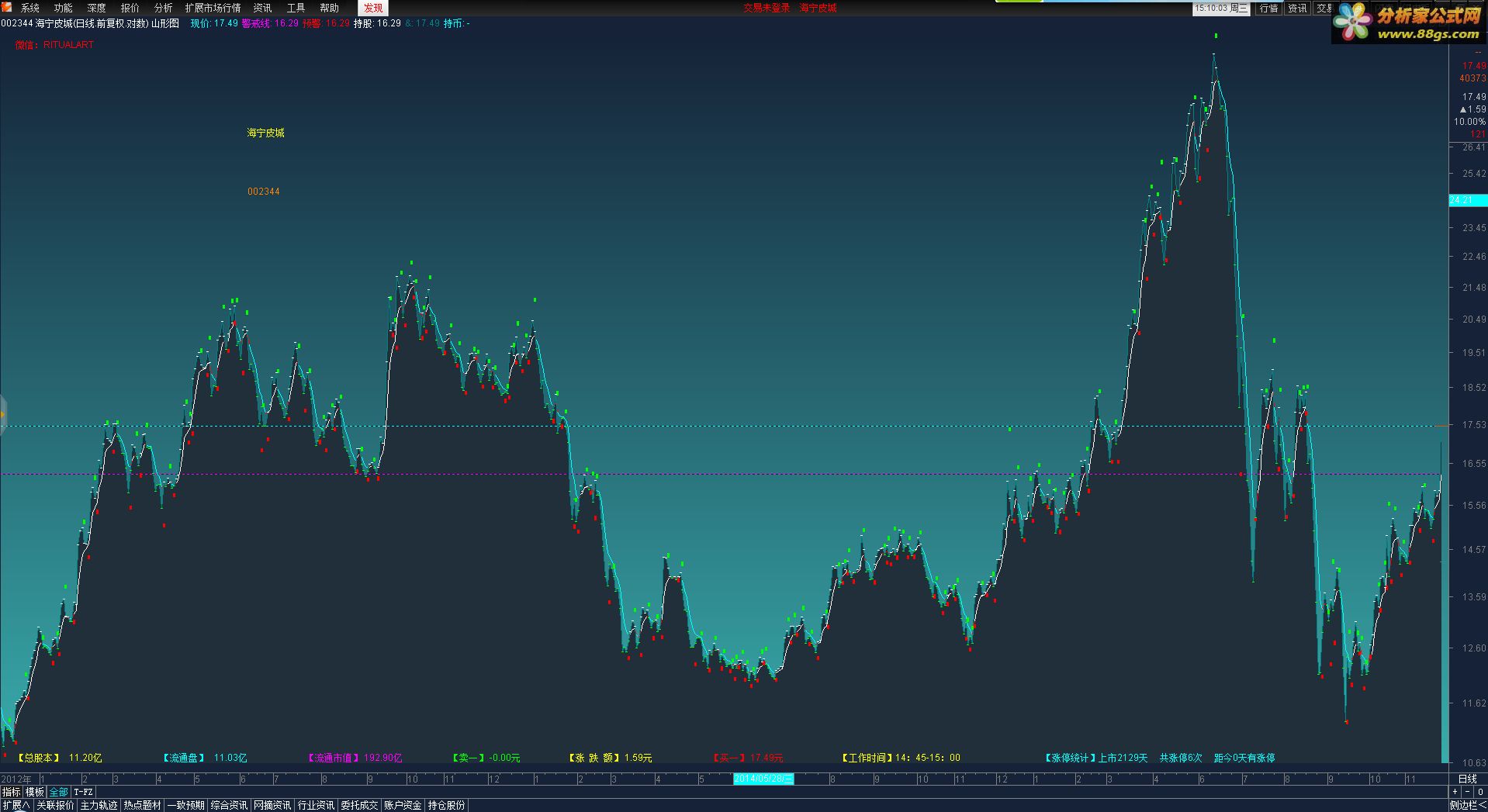Image resolution: width=1488 pixels, height=812 pixels.
Task: Click 流通盘 11.03亿 value
Action: (x=204, y=758)
